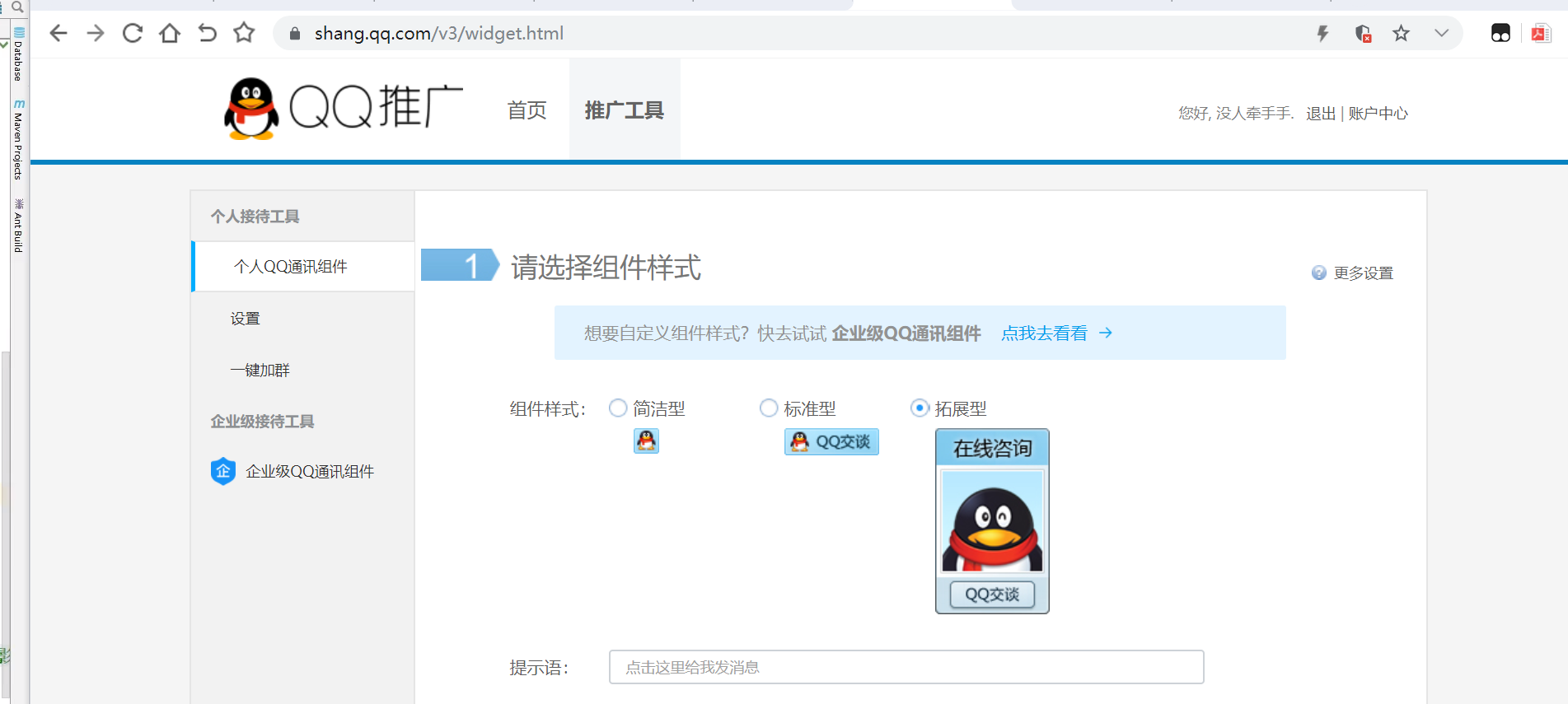The height and width of the screenshot is (704, 1568).
Task: Bookmark page with star beside home
Action: pos(244,33)
